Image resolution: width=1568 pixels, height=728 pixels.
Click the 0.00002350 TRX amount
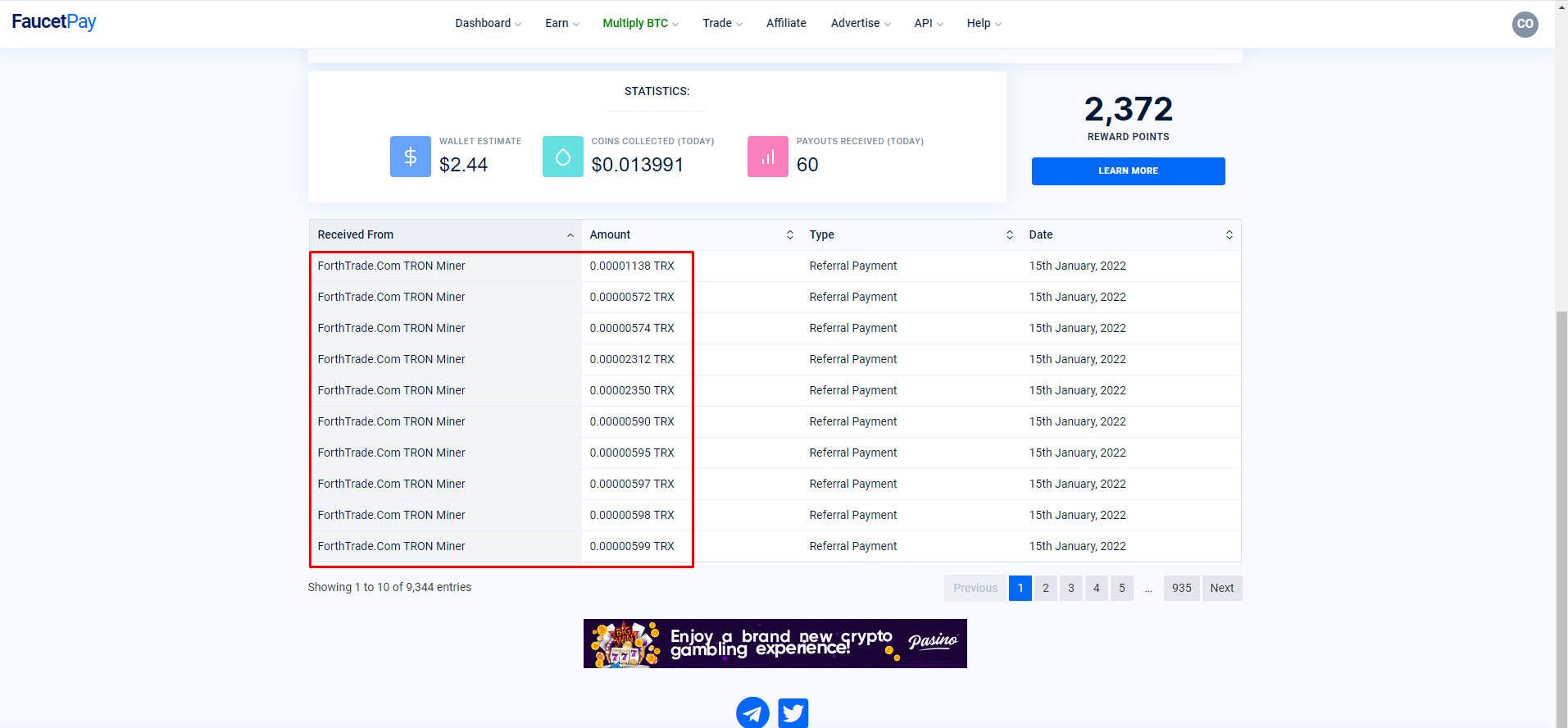point(632,390)
